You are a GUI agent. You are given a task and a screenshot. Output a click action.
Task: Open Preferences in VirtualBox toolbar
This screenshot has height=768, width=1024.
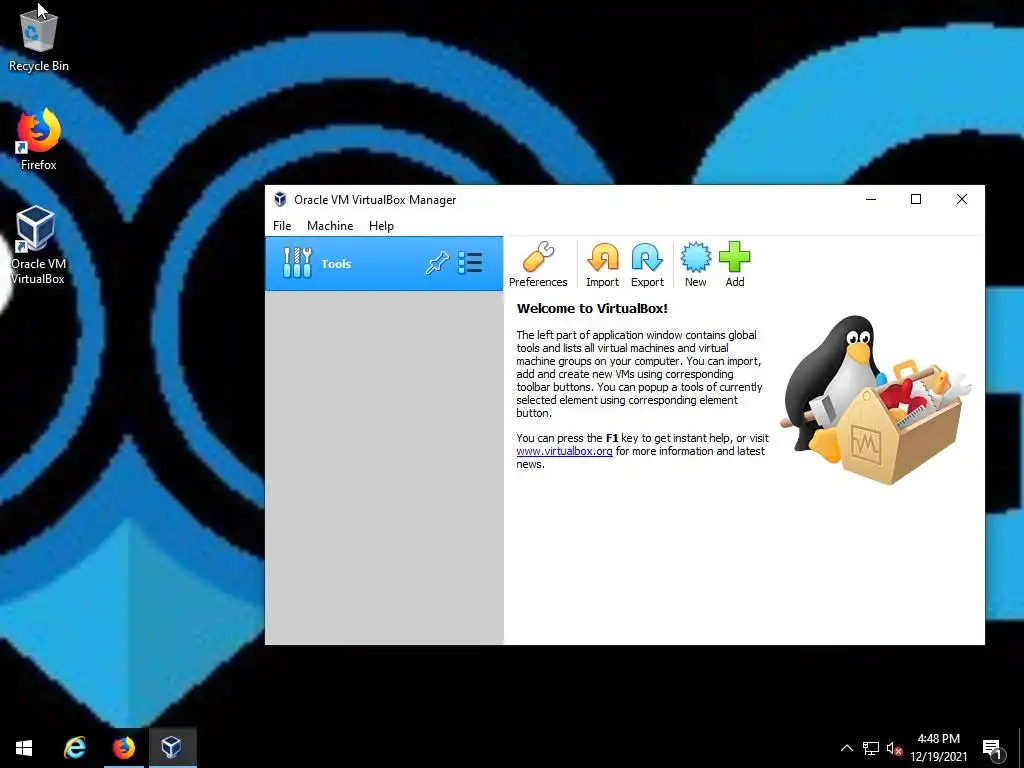(x=538, y=264)
